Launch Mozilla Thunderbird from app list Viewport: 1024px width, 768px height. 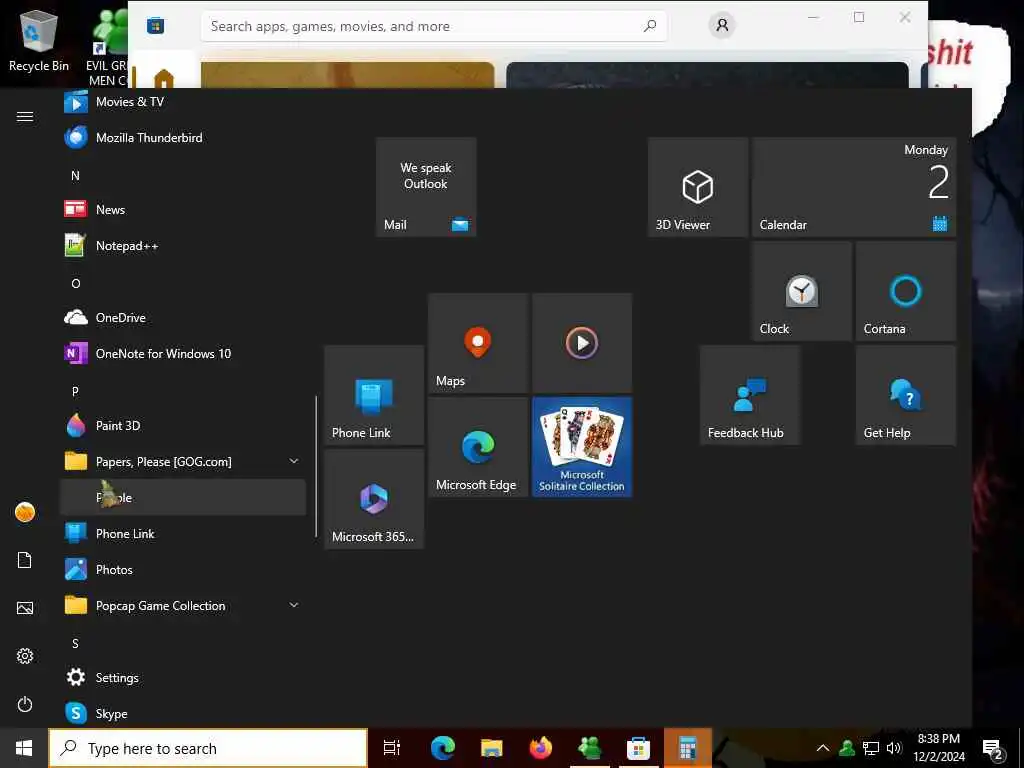click(183, 138)
